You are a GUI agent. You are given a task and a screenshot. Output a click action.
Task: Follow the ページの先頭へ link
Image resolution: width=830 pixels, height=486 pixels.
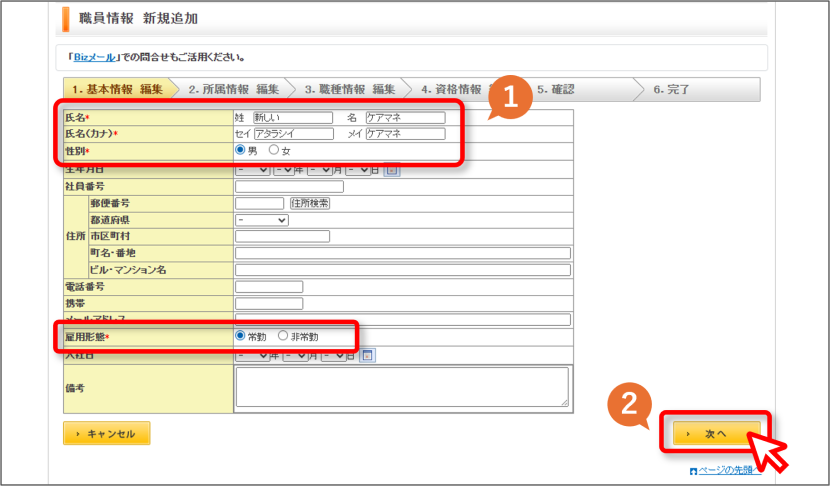(725, 470)
